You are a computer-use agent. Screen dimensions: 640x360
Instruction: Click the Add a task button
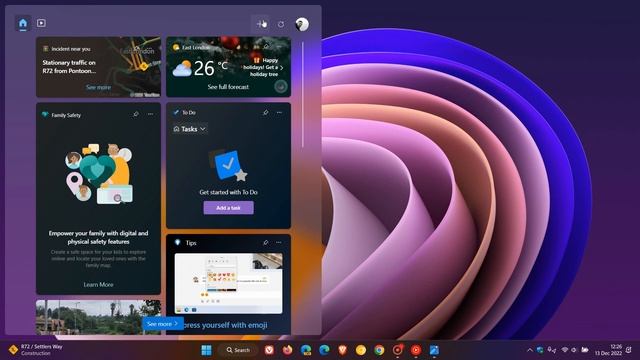pyautogui.click(x=229, y=208)
